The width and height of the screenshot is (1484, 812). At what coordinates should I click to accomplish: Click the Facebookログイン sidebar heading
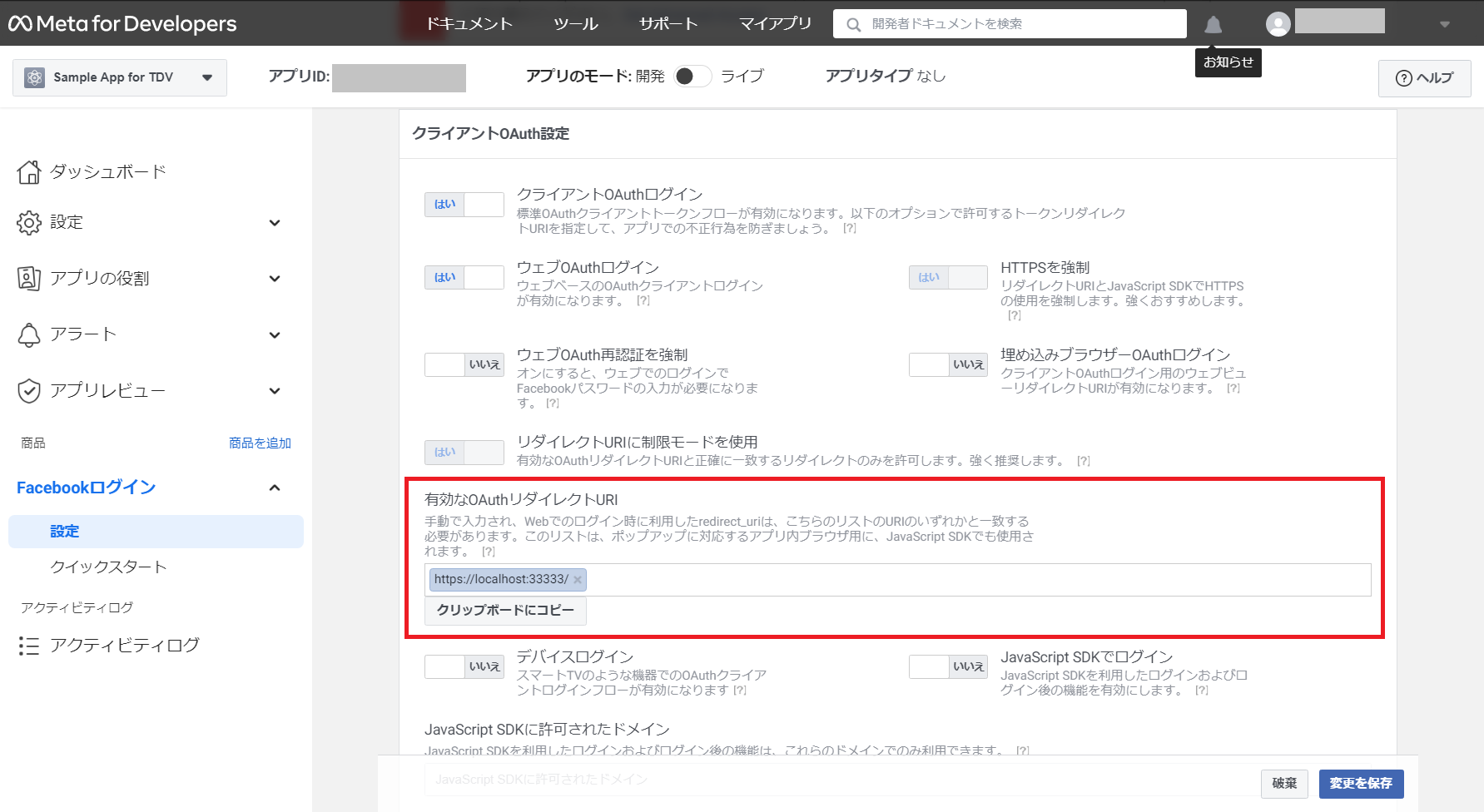[x=87, y=488]
